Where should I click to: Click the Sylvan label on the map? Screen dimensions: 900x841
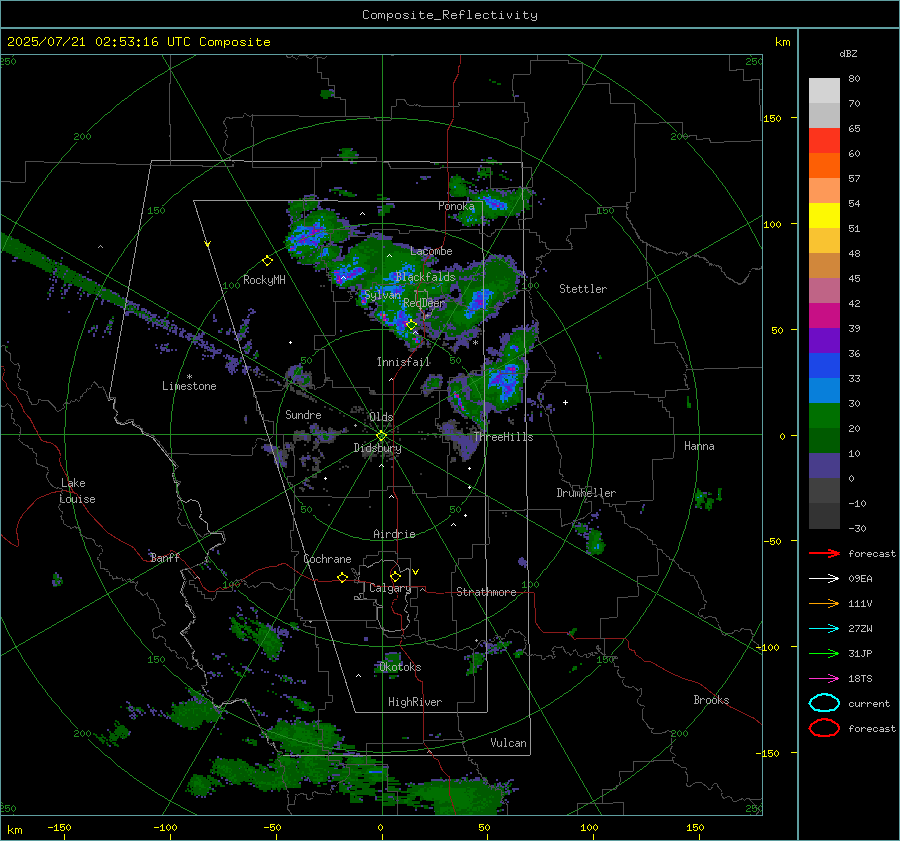(382, 295)
